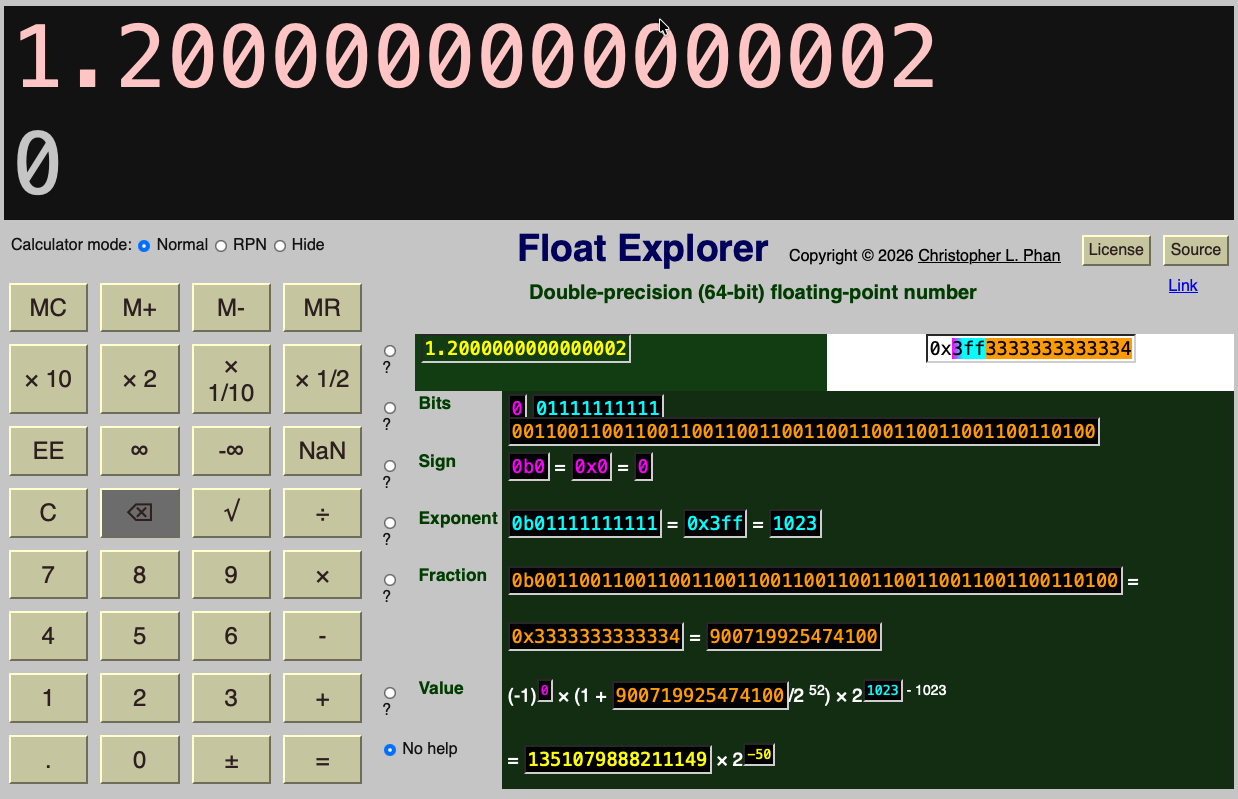Click the binary exponent field 0b01111111111
The width and height of the screenshot is (1238, 799).
[x=585, y=523]
